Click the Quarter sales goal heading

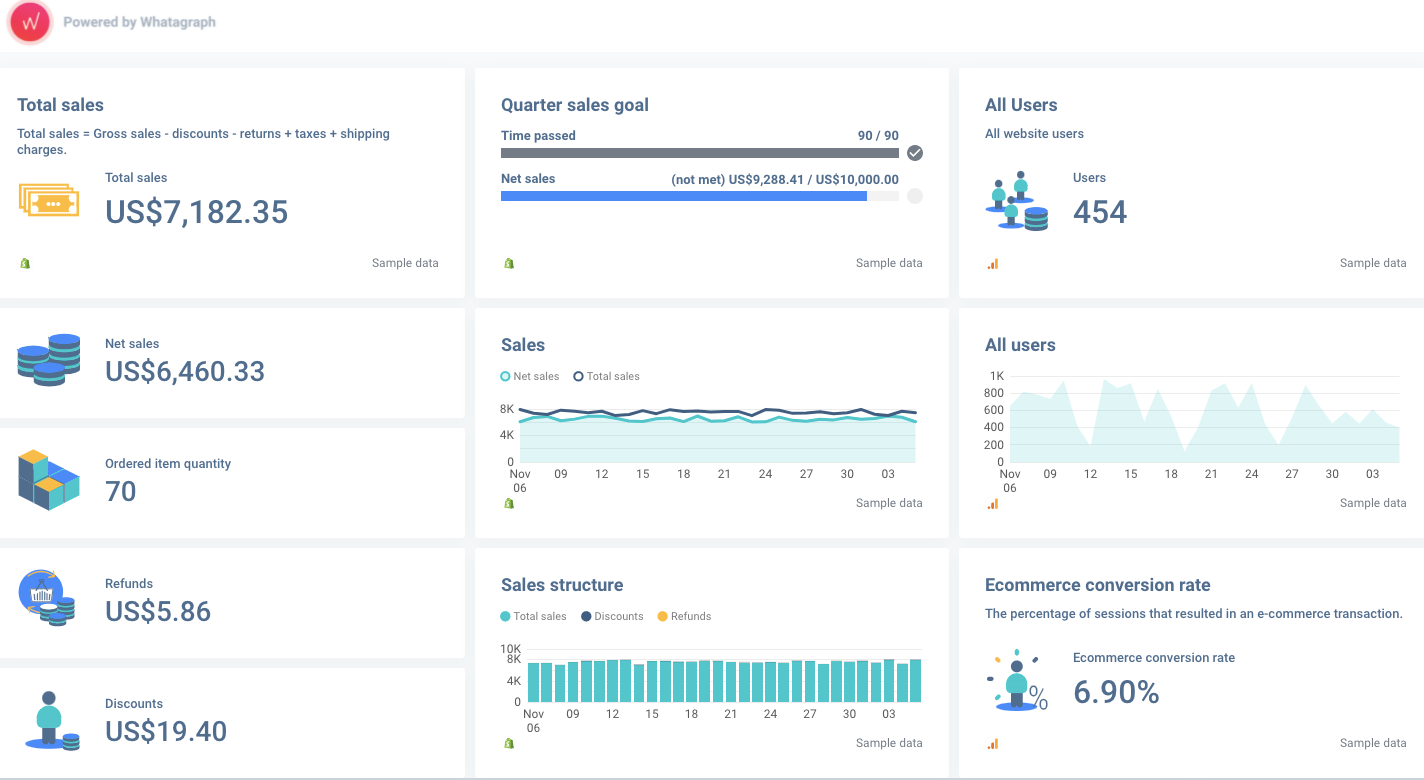click(575, 105)
